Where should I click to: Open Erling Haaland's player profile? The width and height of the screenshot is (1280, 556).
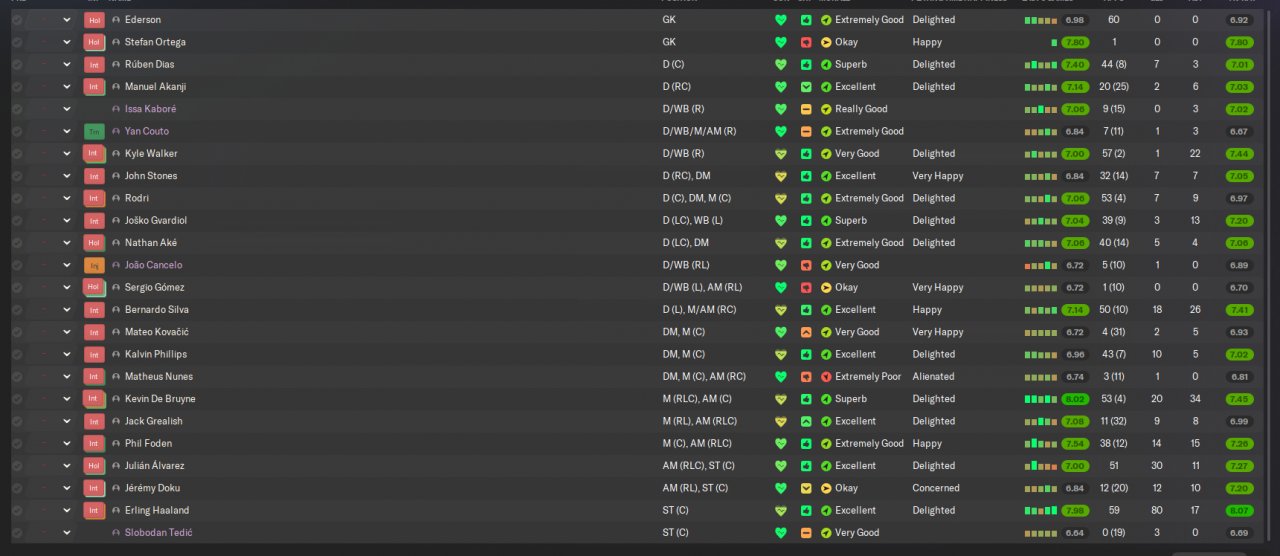[x=156, y=510]
